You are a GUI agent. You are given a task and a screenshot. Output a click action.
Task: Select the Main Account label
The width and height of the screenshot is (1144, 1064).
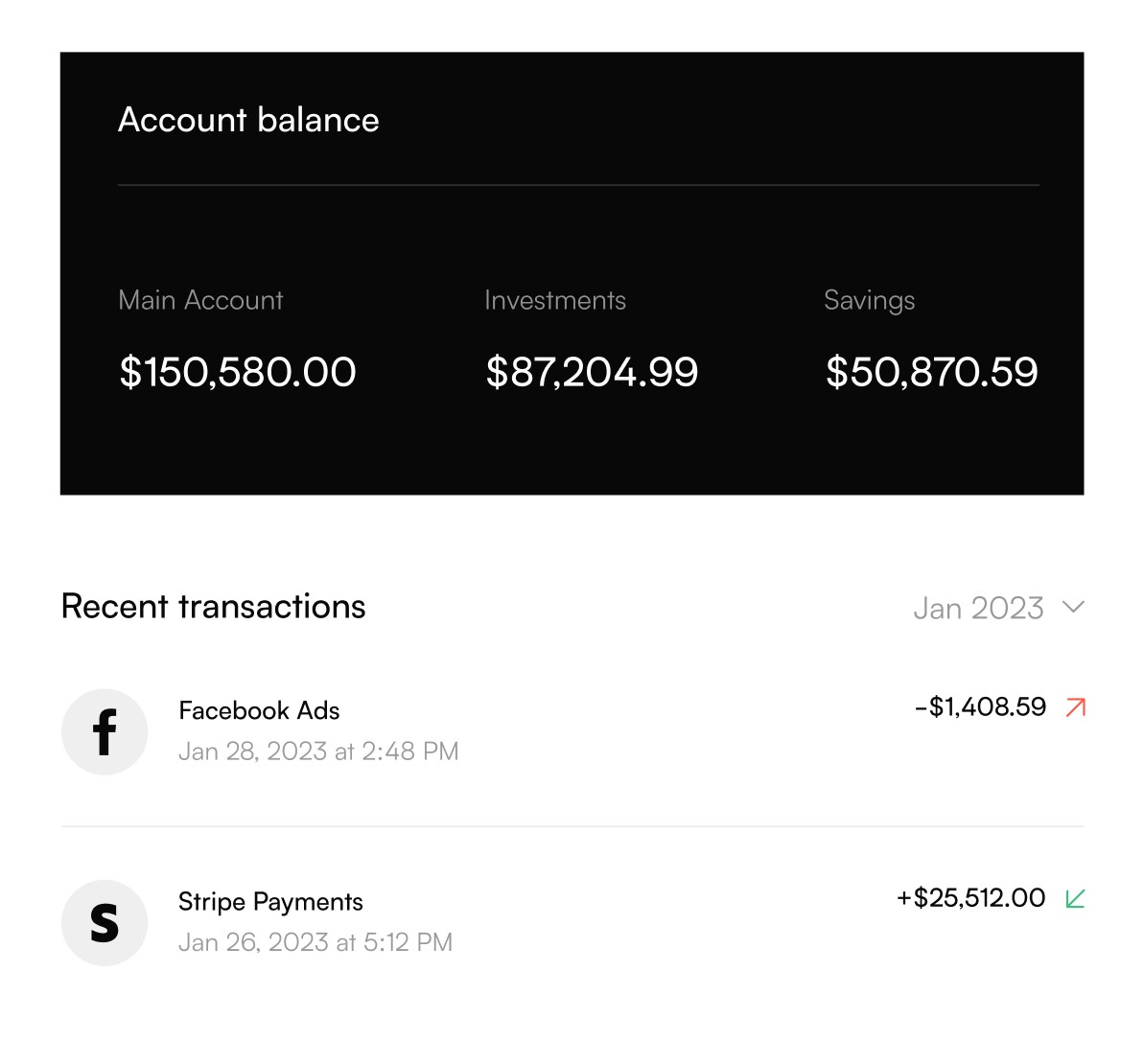pyautogui.click(x=200, y=300)
